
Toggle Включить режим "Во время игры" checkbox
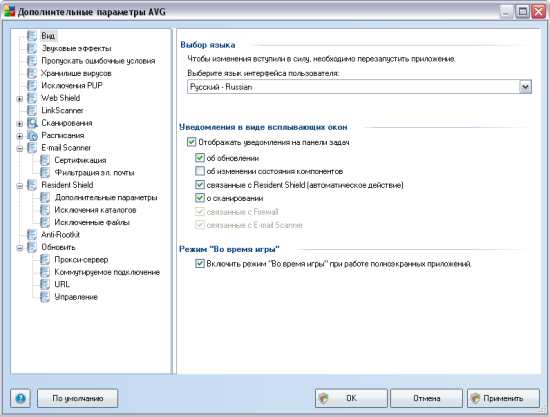point(200,263)
